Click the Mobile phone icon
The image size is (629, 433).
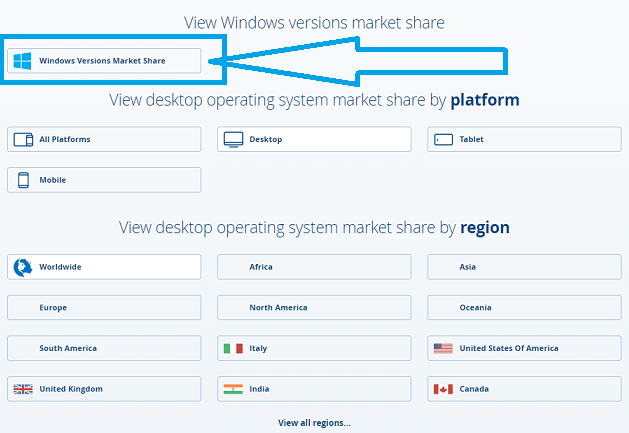click(x=23, y=180)
